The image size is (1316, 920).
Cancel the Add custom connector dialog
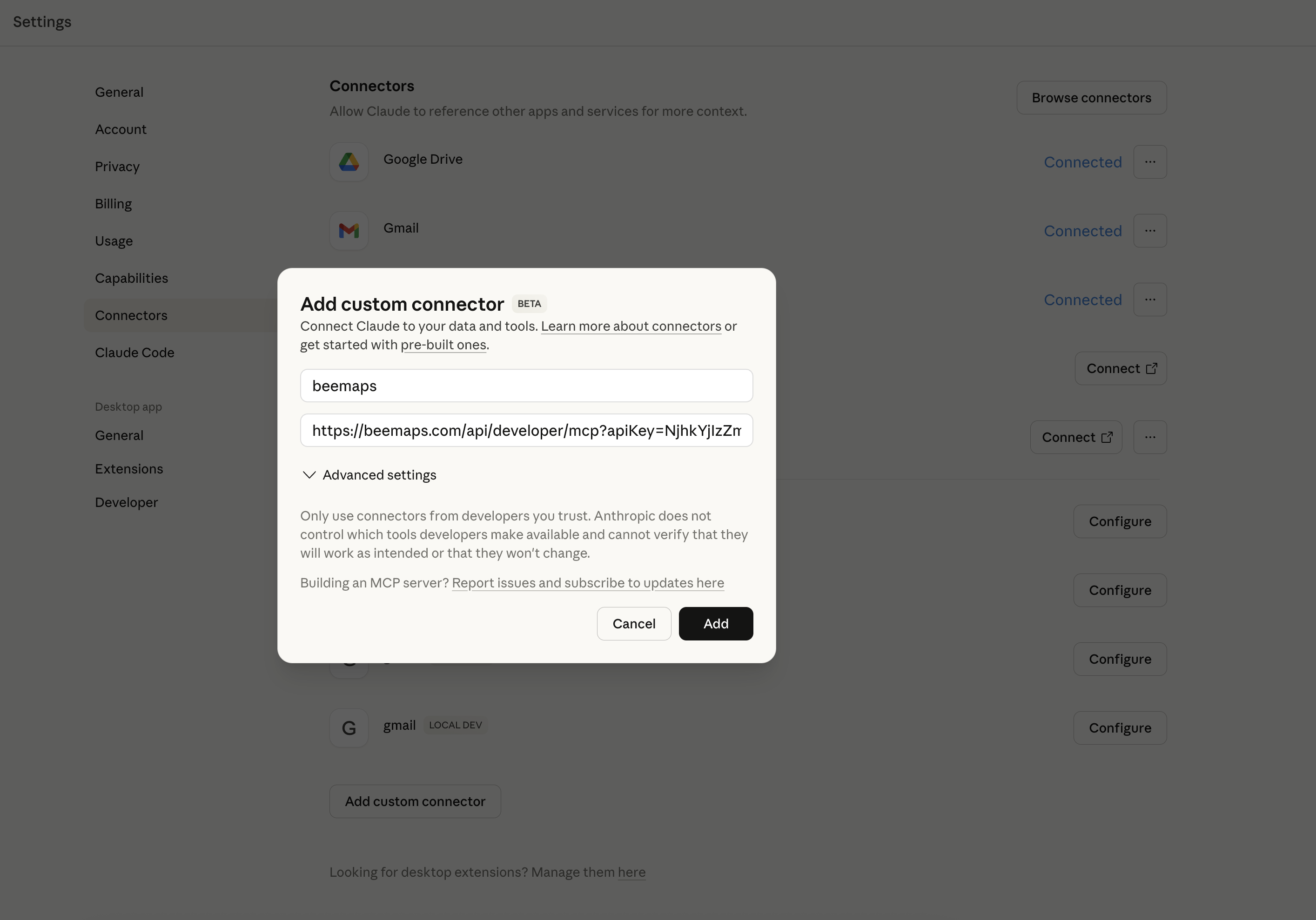tap(633, 624)
